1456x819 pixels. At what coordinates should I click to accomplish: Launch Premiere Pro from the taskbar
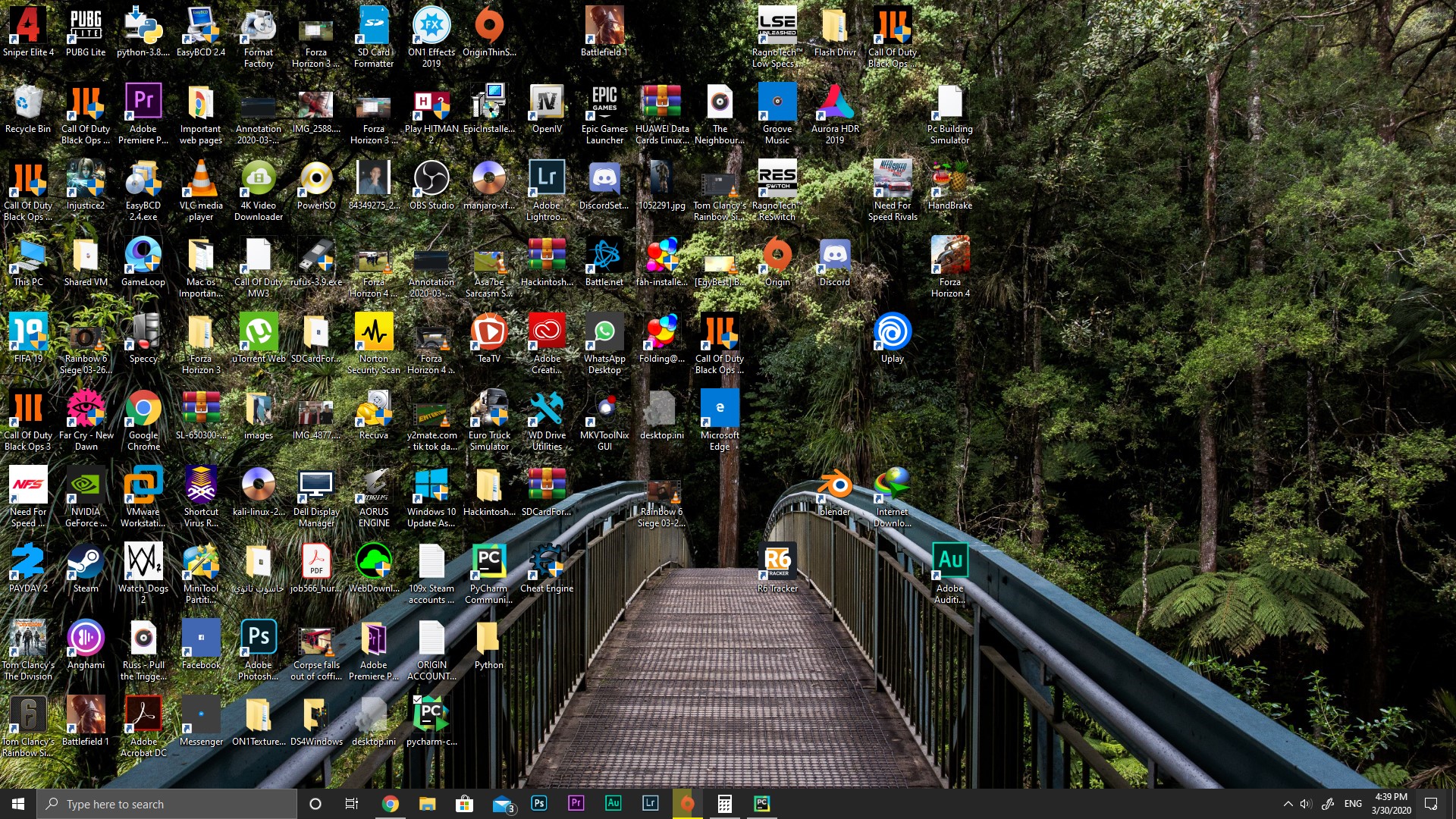click(576, 803)
